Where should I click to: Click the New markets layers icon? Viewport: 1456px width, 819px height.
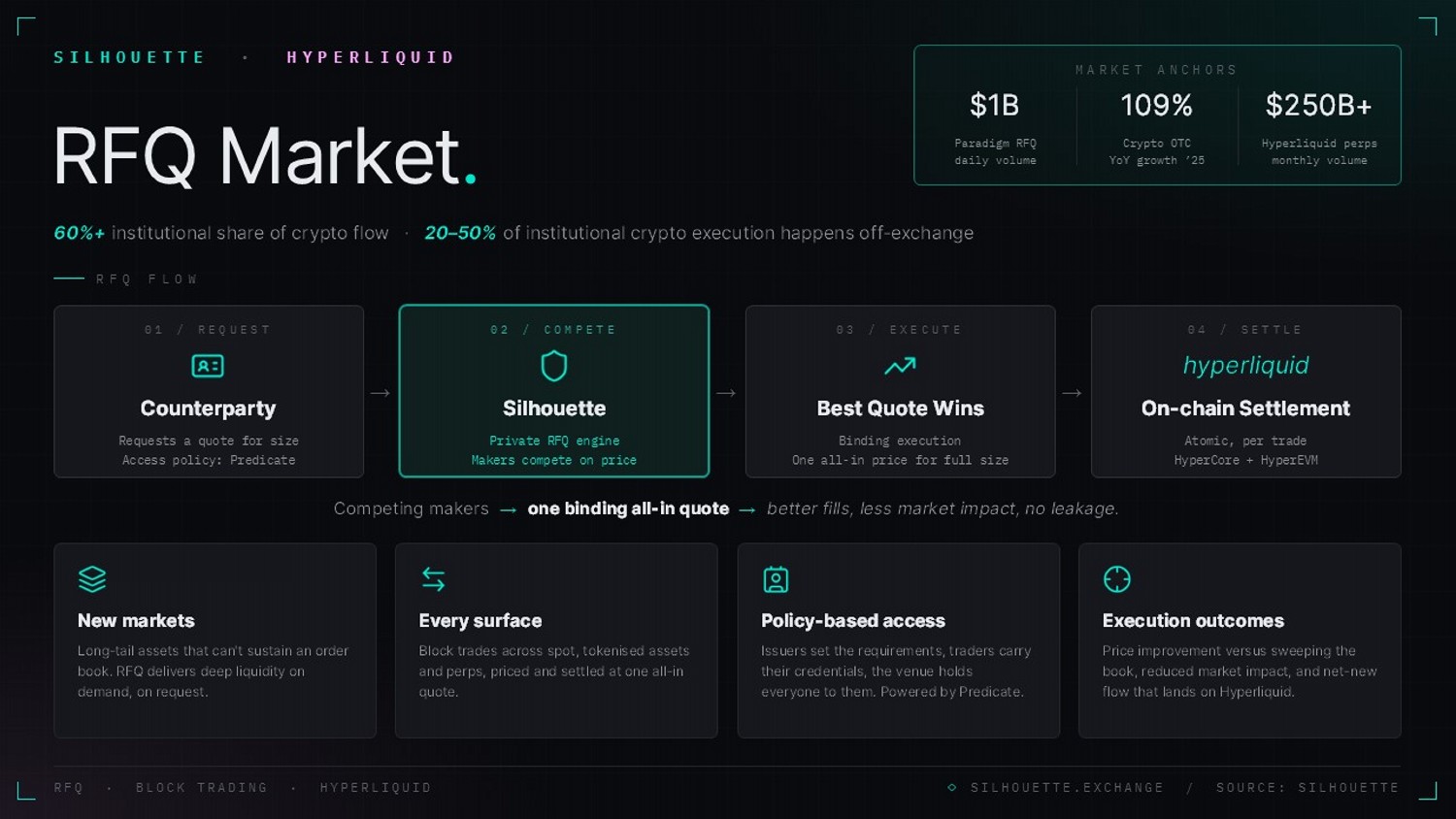(x=92, y=579)
